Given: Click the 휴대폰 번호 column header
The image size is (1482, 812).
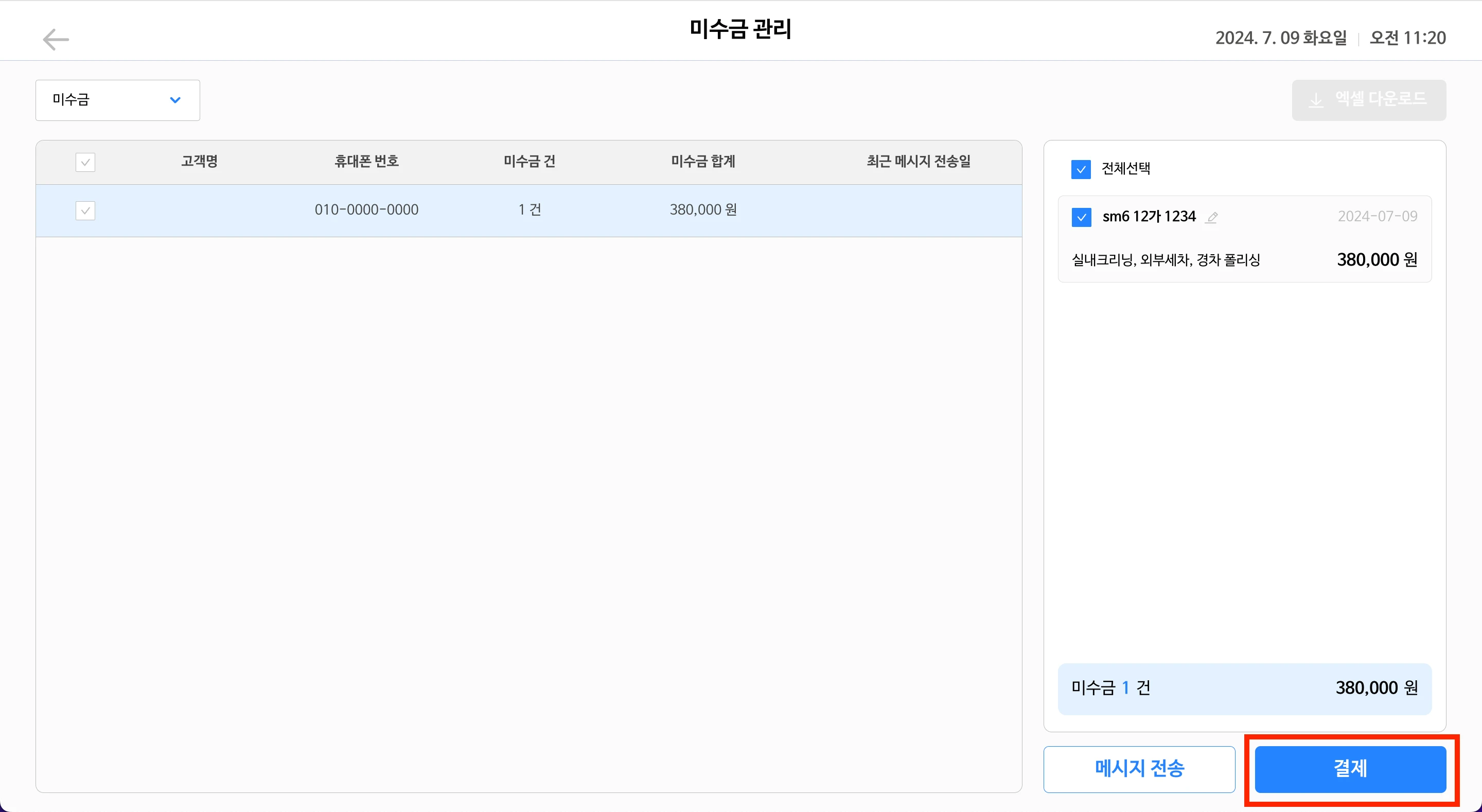Looking at the screenshot, I should pos(366,161).
